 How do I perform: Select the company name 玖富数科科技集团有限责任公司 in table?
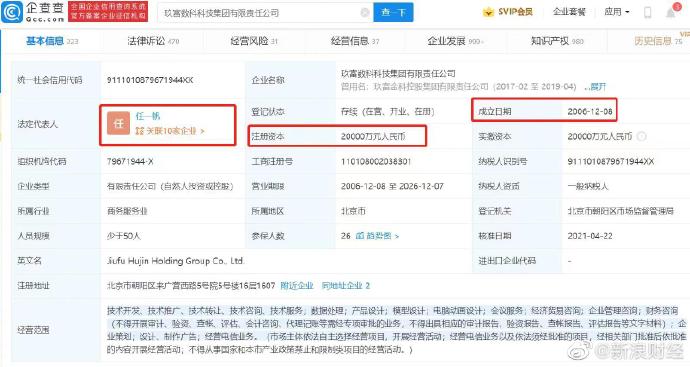pos(398,73)
